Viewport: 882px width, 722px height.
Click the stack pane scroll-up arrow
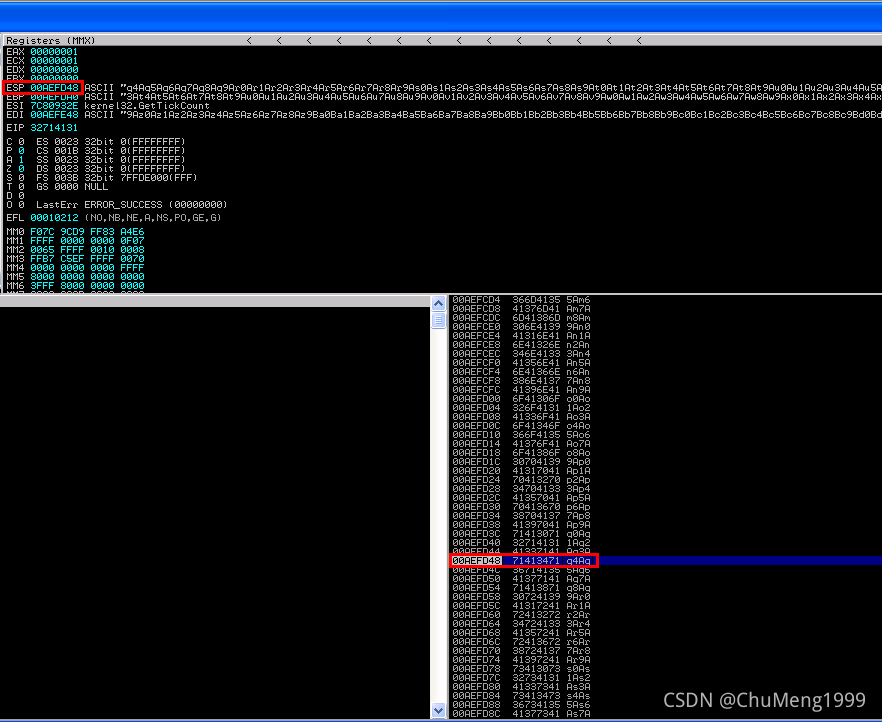(438, 304)
